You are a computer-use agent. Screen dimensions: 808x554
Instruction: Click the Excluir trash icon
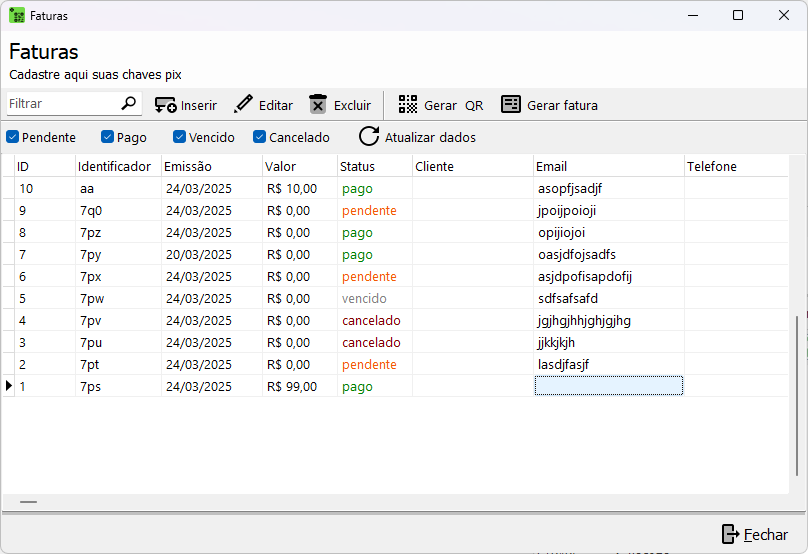(318, 105)
